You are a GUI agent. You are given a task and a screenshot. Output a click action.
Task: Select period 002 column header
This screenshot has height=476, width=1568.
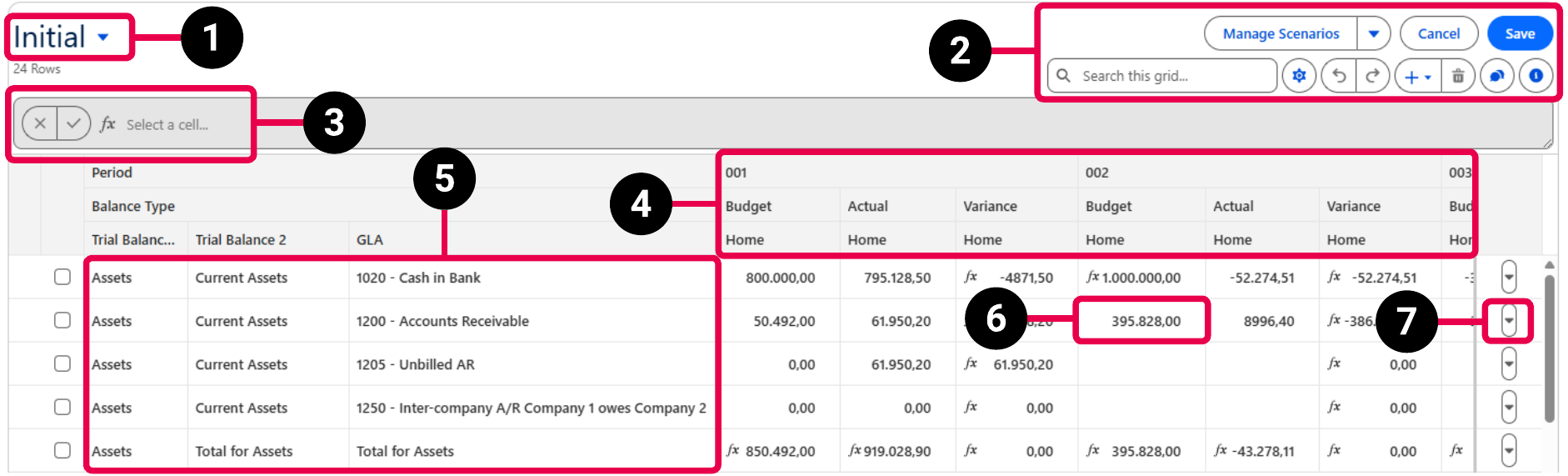1261,173
